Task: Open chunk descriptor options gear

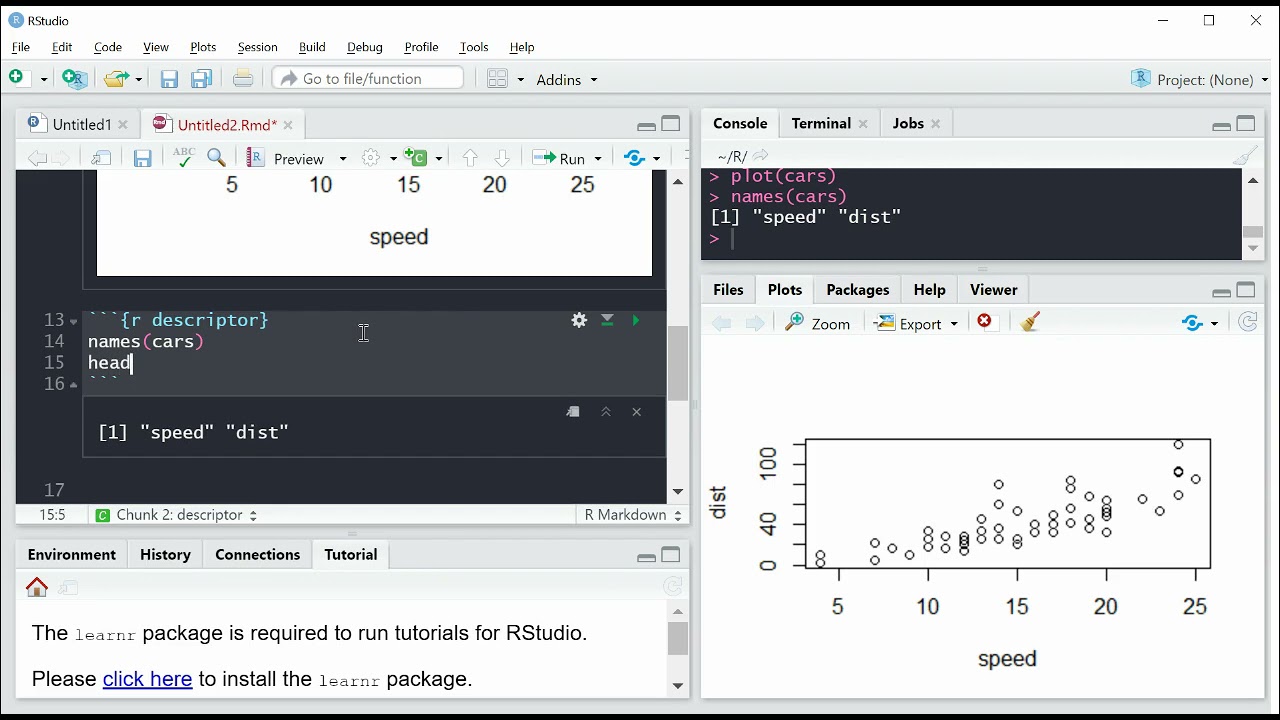Action: (x=579, y=320)
